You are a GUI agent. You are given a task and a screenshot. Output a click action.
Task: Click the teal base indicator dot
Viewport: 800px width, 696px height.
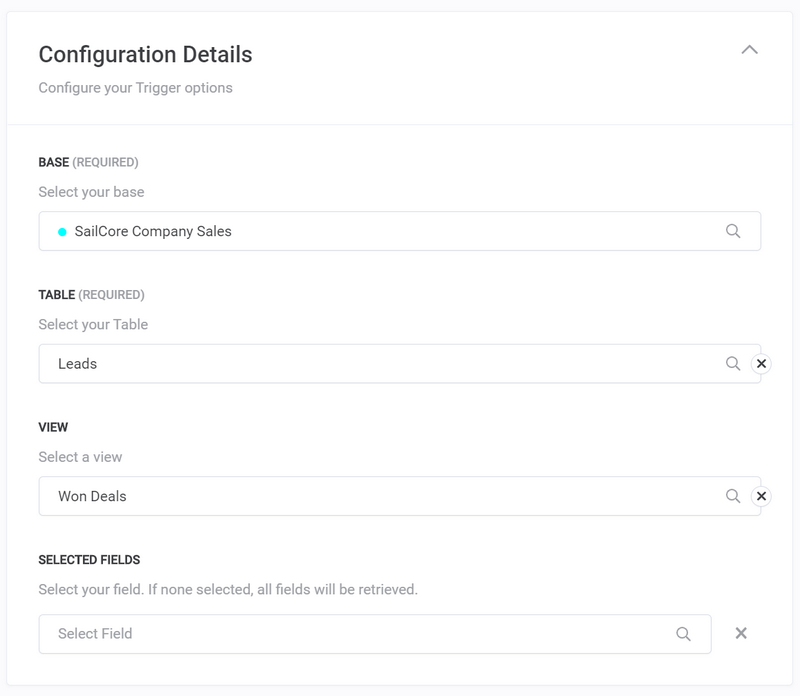(x=60, y=230)
